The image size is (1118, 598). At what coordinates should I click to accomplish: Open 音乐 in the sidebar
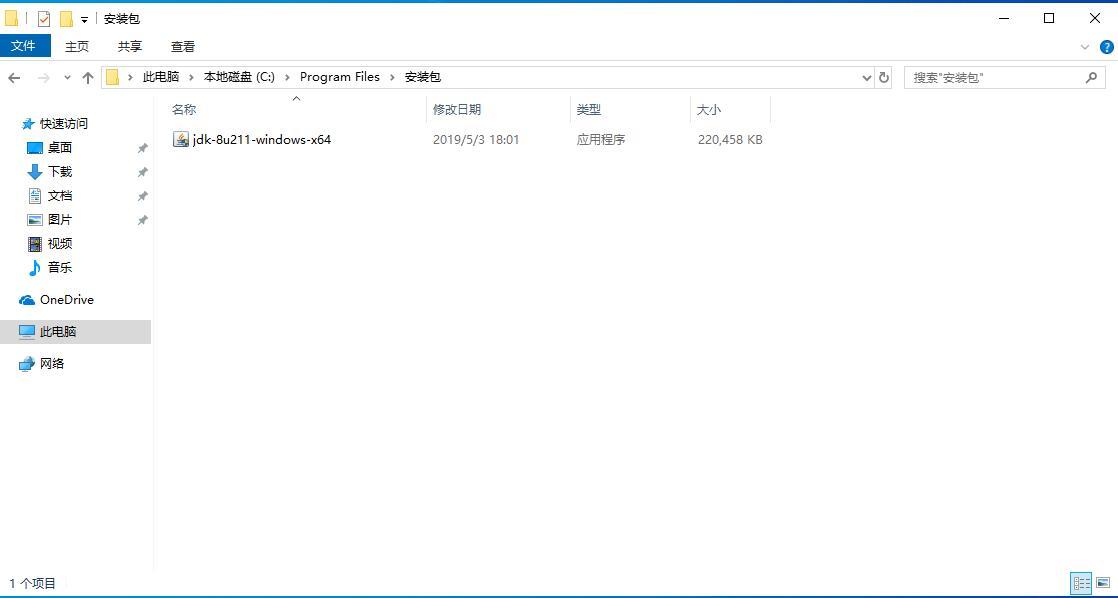[60, 267]
